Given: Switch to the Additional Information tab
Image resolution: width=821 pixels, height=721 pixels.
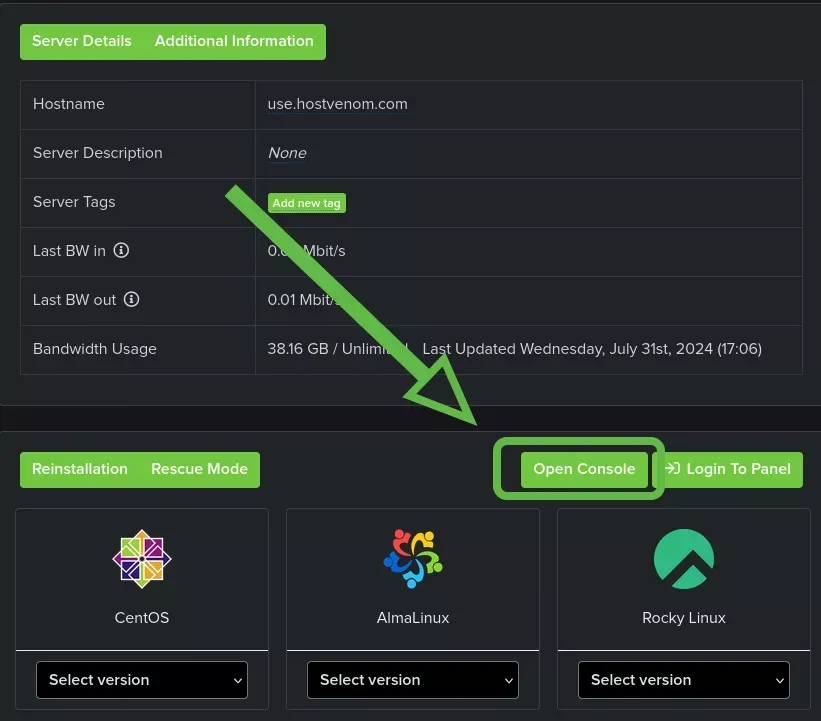Looking at the screenshot, I should point(234,41).
